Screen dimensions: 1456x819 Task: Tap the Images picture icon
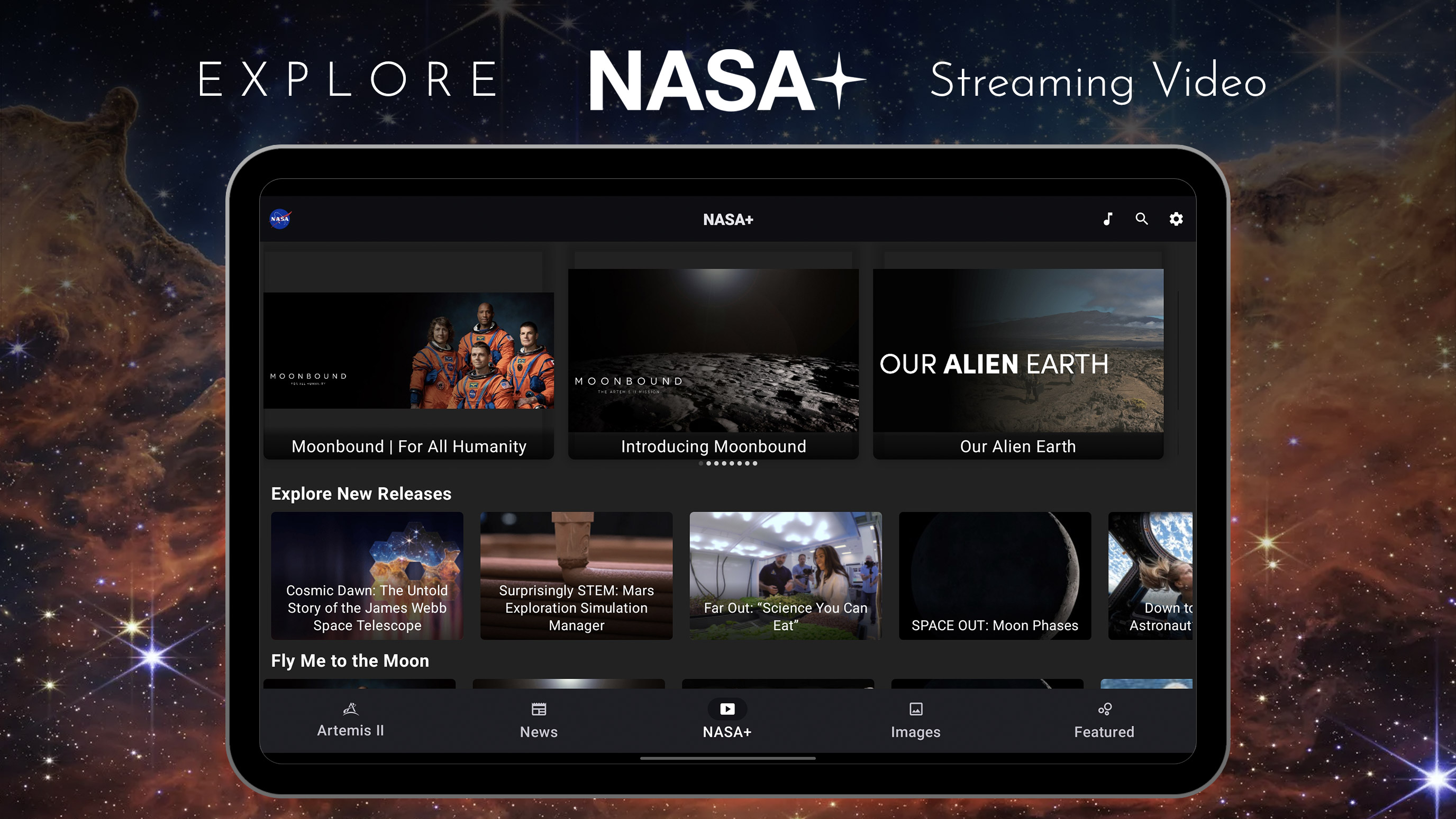point(916,709)
